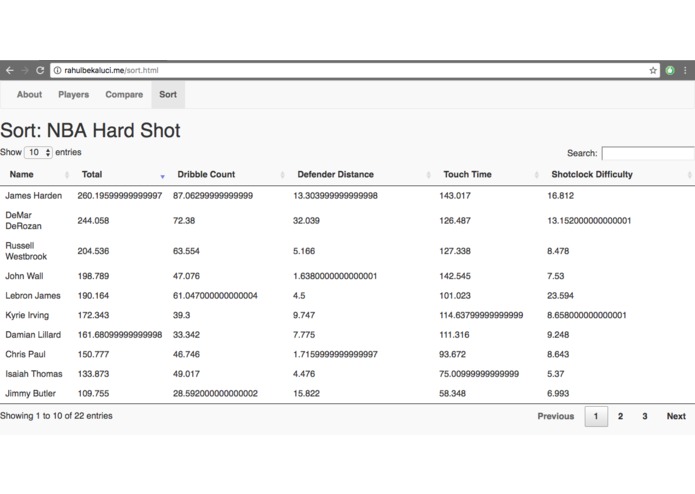Viewport: 695px width, 494px height.
Task: Click the Kyrie Irving name cell
Action: pos(27,315)
